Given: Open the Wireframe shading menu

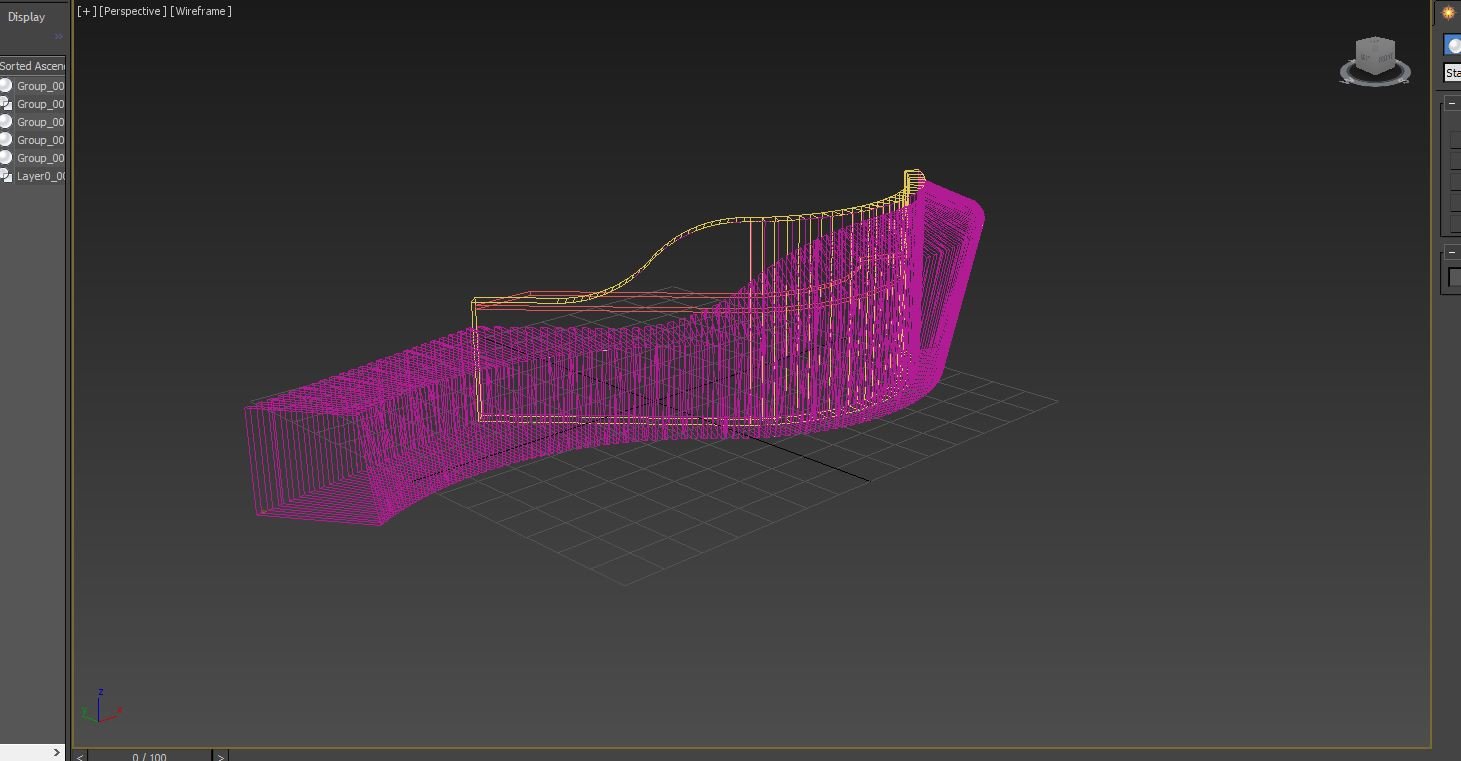Looking at the screenshot, I should tap(199, 11).
